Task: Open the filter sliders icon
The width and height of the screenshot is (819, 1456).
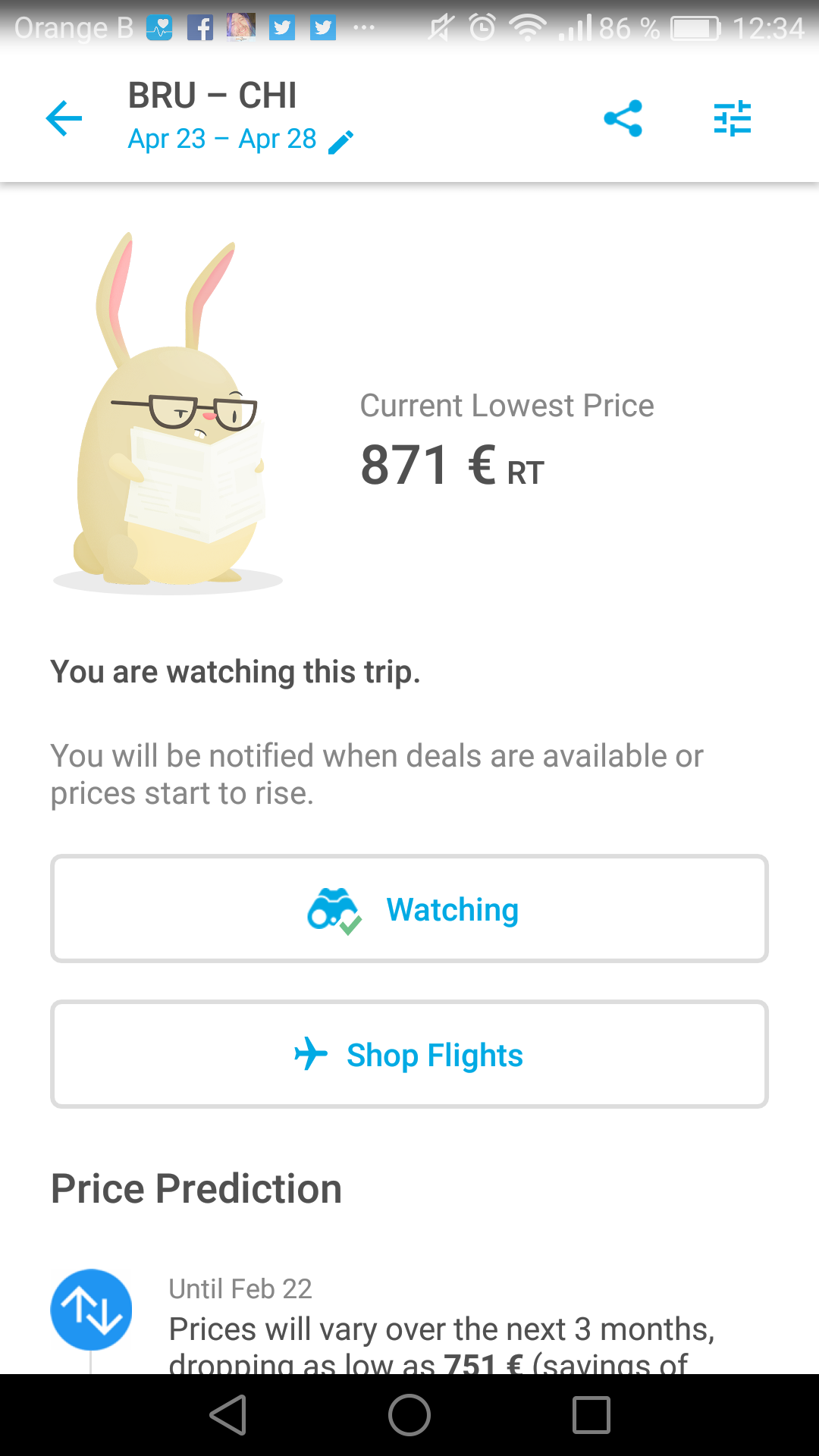Action: pos(732,118)
